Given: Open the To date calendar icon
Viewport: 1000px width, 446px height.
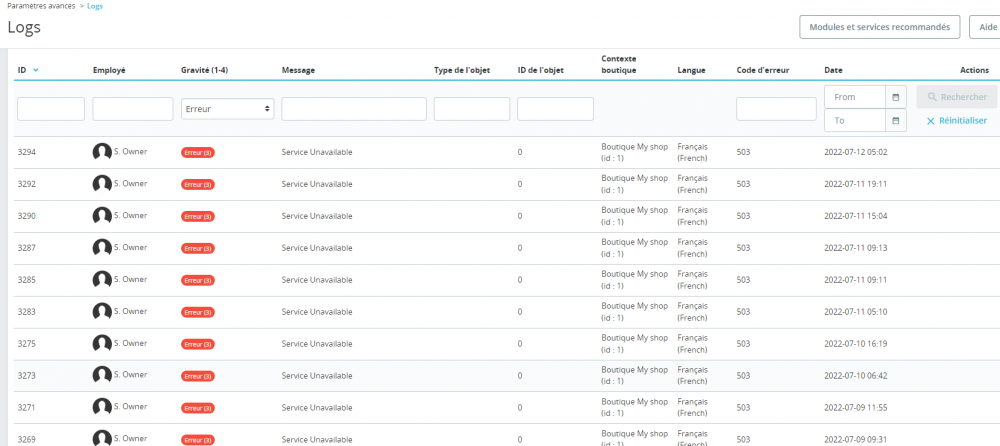Looking at the screenshot, I should pos(895,120).
